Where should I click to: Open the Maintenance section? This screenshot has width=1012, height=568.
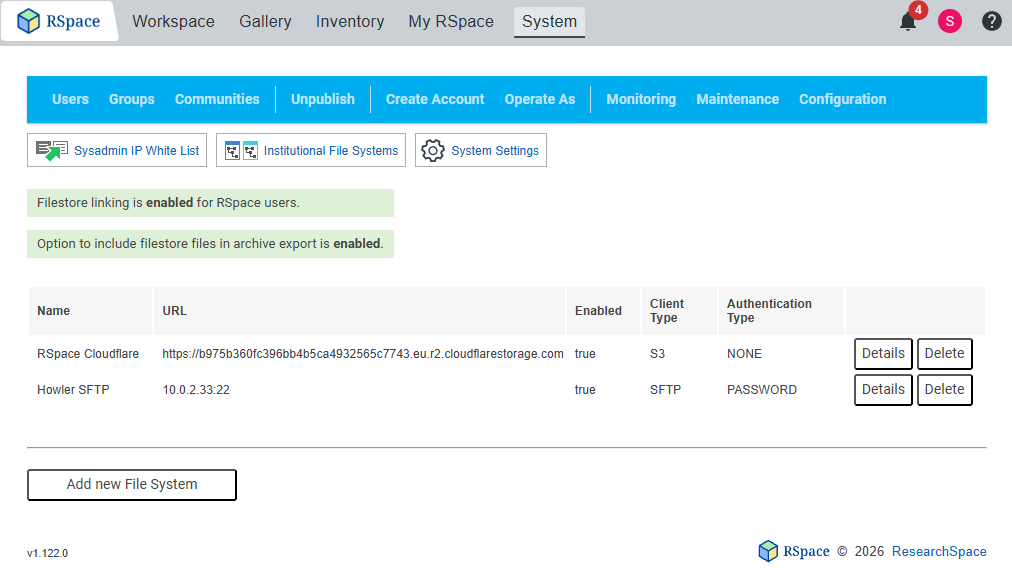click(738, 99)
